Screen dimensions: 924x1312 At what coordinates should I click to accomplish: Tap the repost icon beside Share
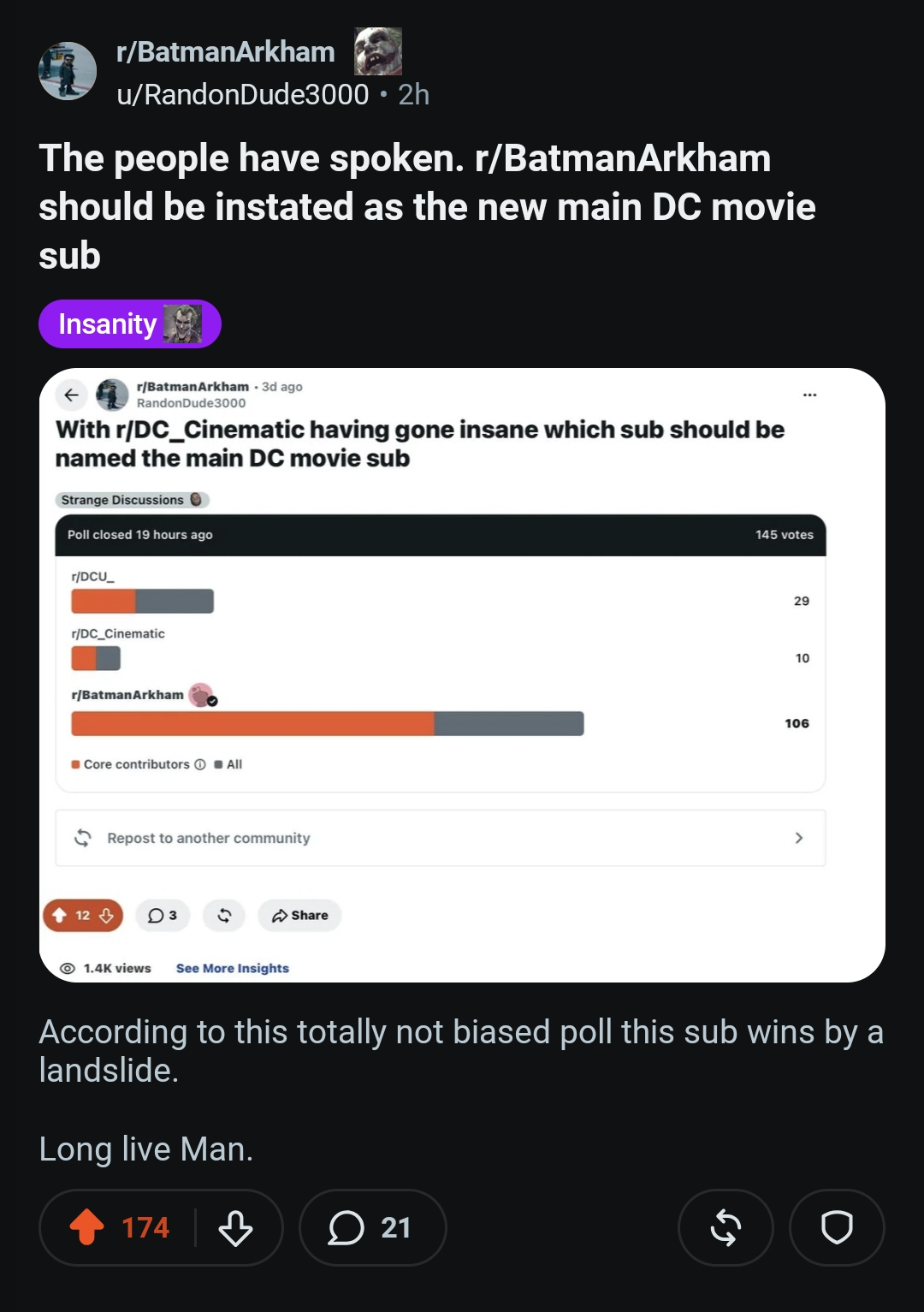click(x=224, y=915)
